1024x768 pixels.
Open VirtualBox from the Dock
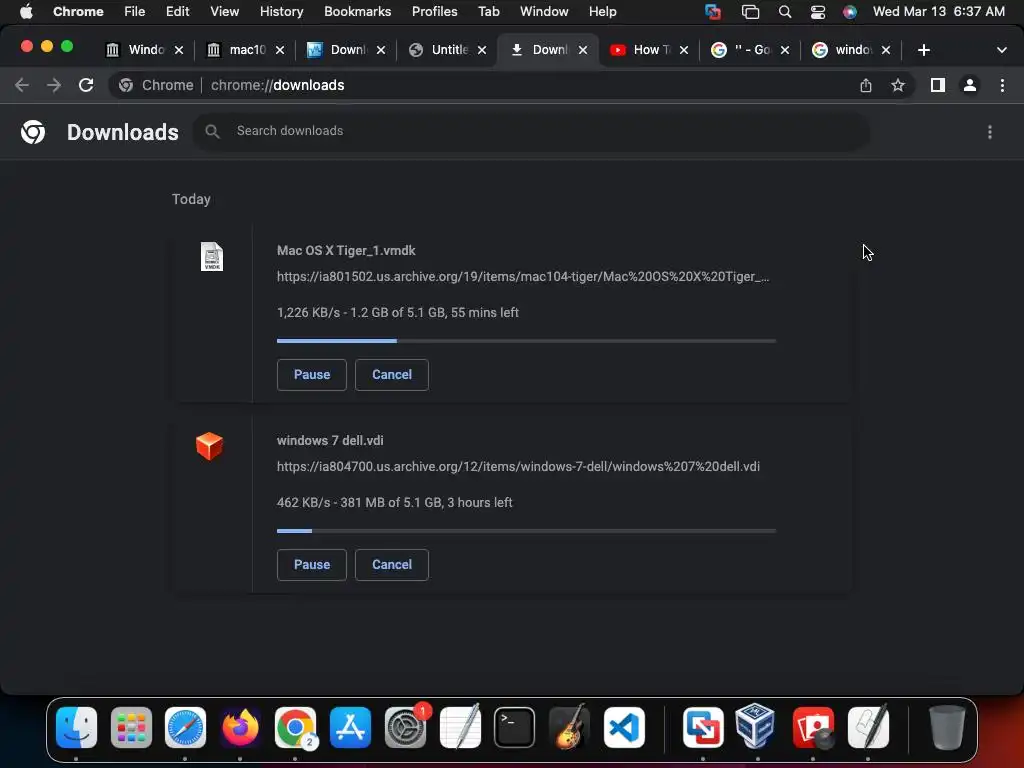756,726
